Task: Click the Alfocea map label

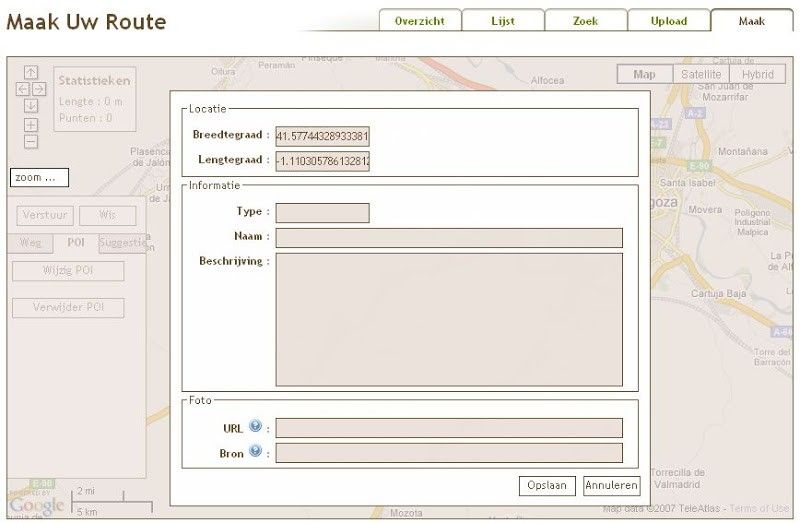Action: click(547, 81)
